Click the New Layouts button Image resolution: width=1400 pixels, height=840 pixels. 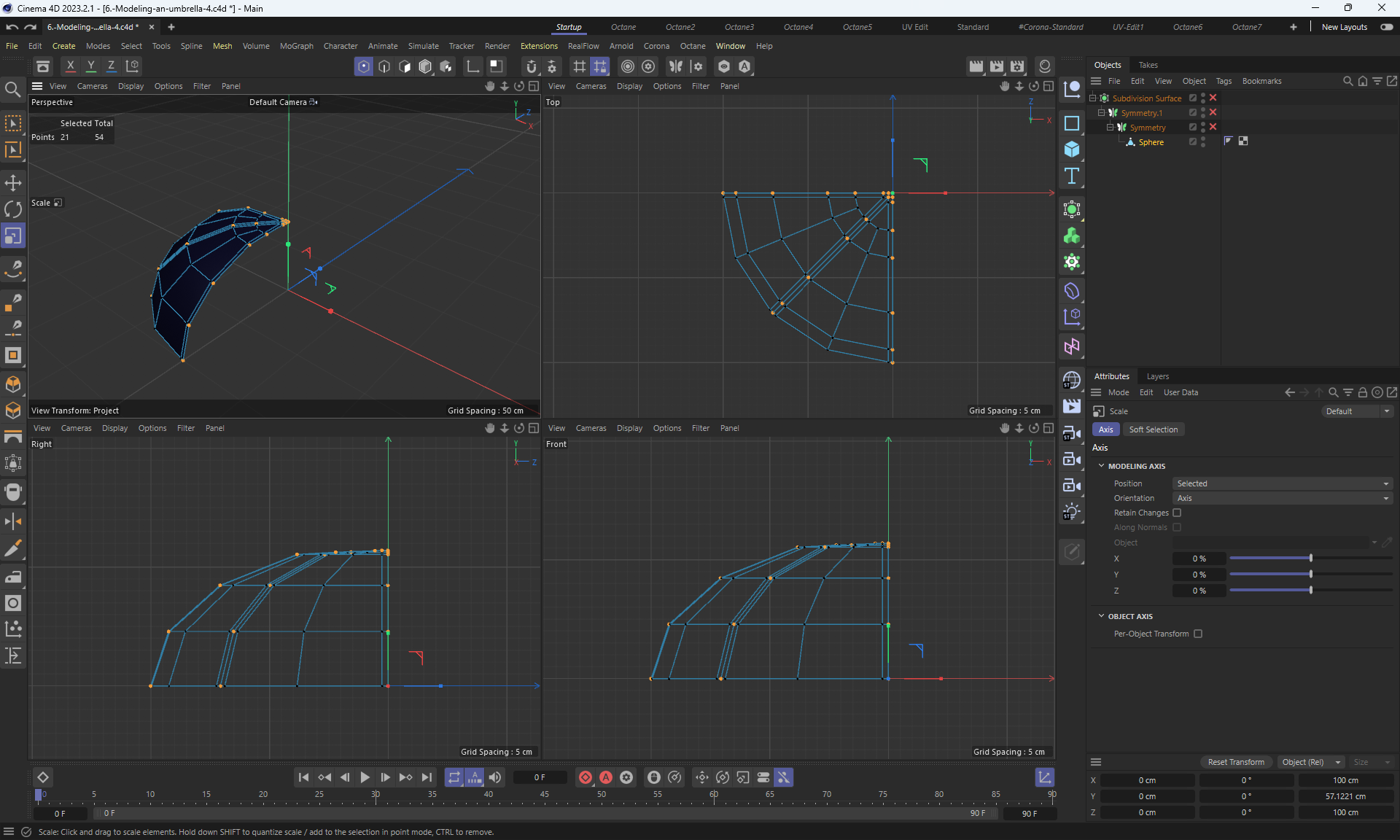[x=1344, y=27]
